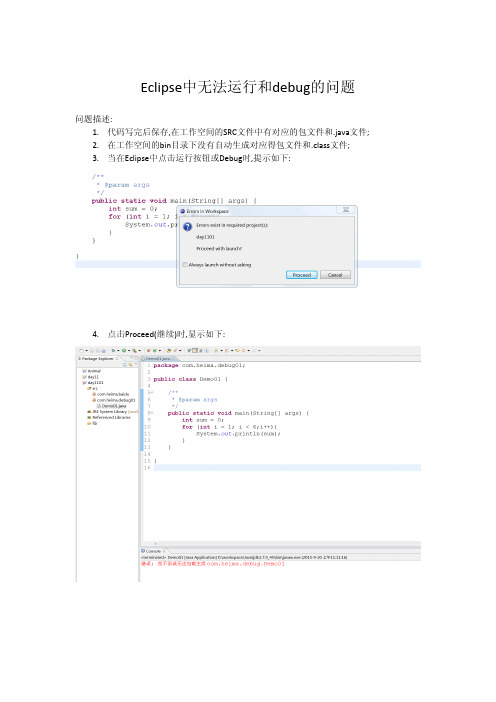The image size is (496, 702).
Task: Click 'package com.heima.debug01;' code line
Action: click(199, 365)
